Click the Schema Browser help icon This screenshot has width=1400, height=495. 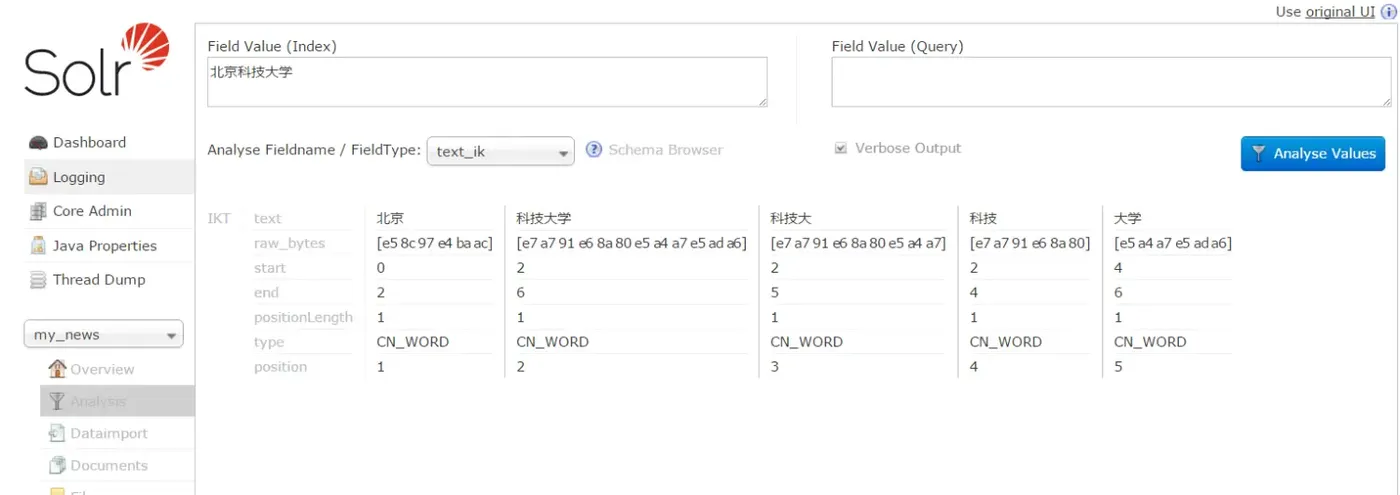594,150
